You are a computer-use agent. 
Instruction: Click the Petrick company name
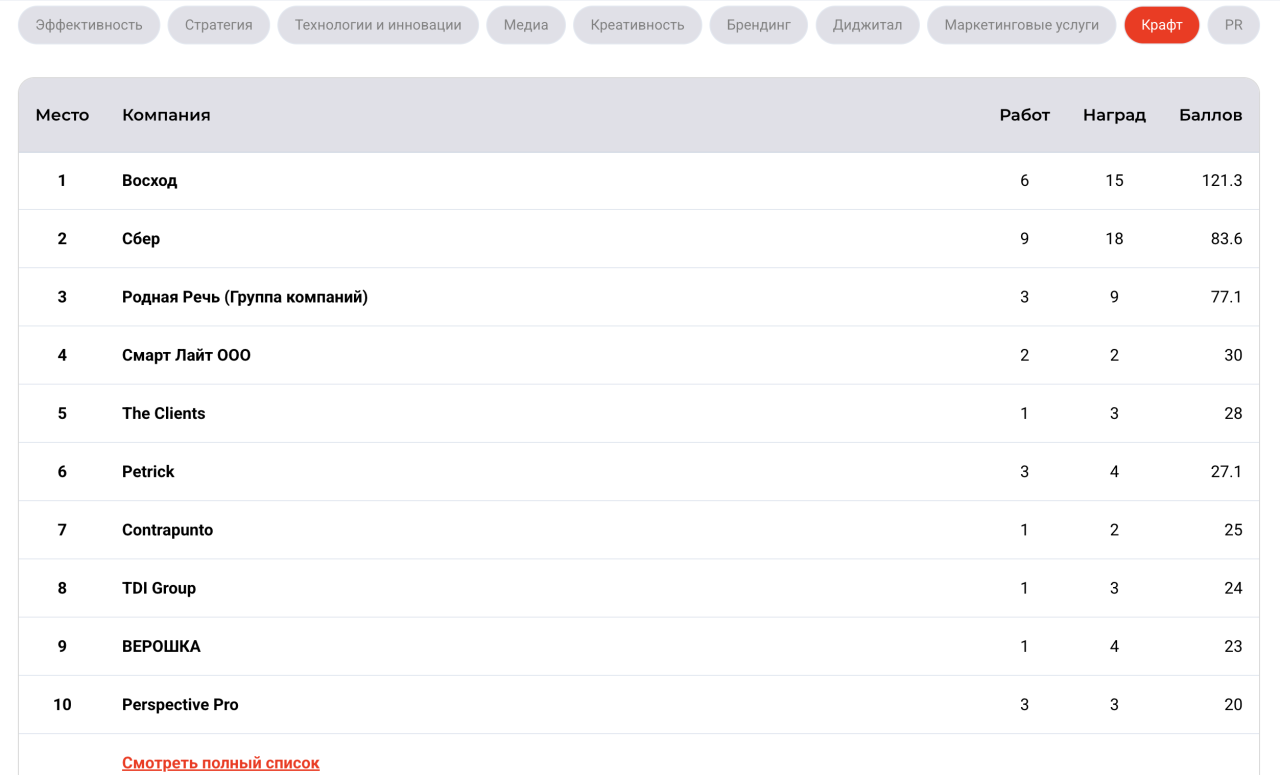click(x=148, y=472)
